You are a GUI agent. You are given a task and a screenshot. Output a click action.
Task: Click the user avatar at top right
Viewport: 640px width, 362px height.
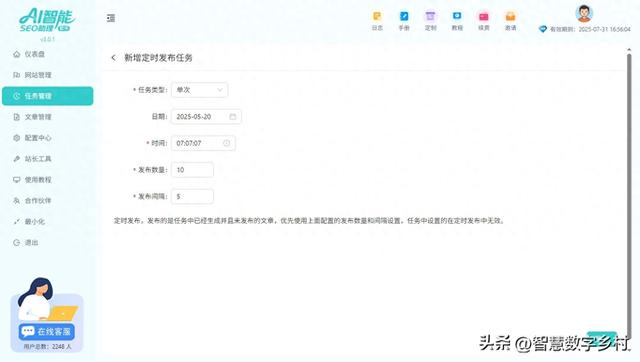click(584, 13)
